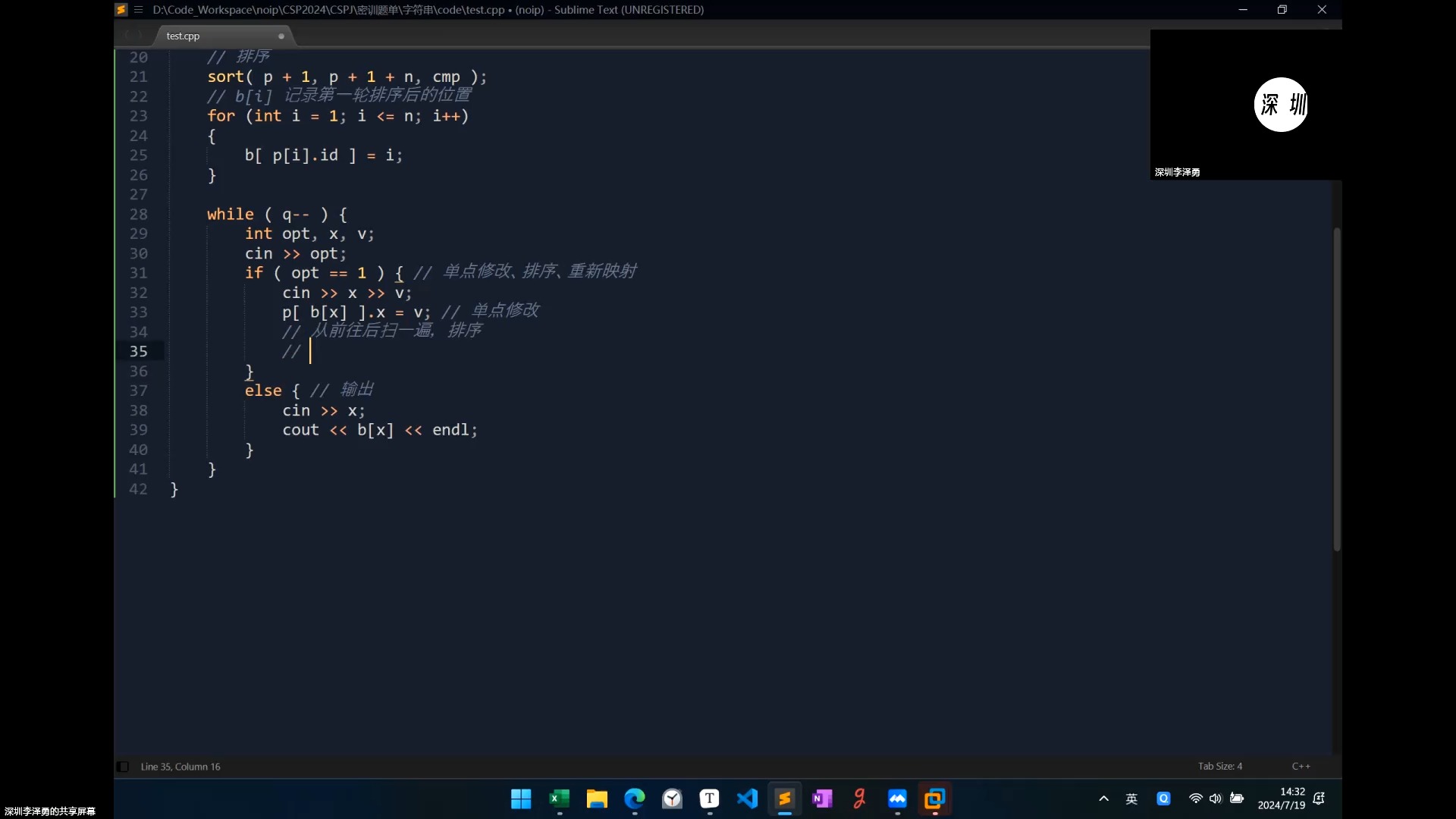
Task: Open the Wi-Fi network settings
Action: 1196,799
